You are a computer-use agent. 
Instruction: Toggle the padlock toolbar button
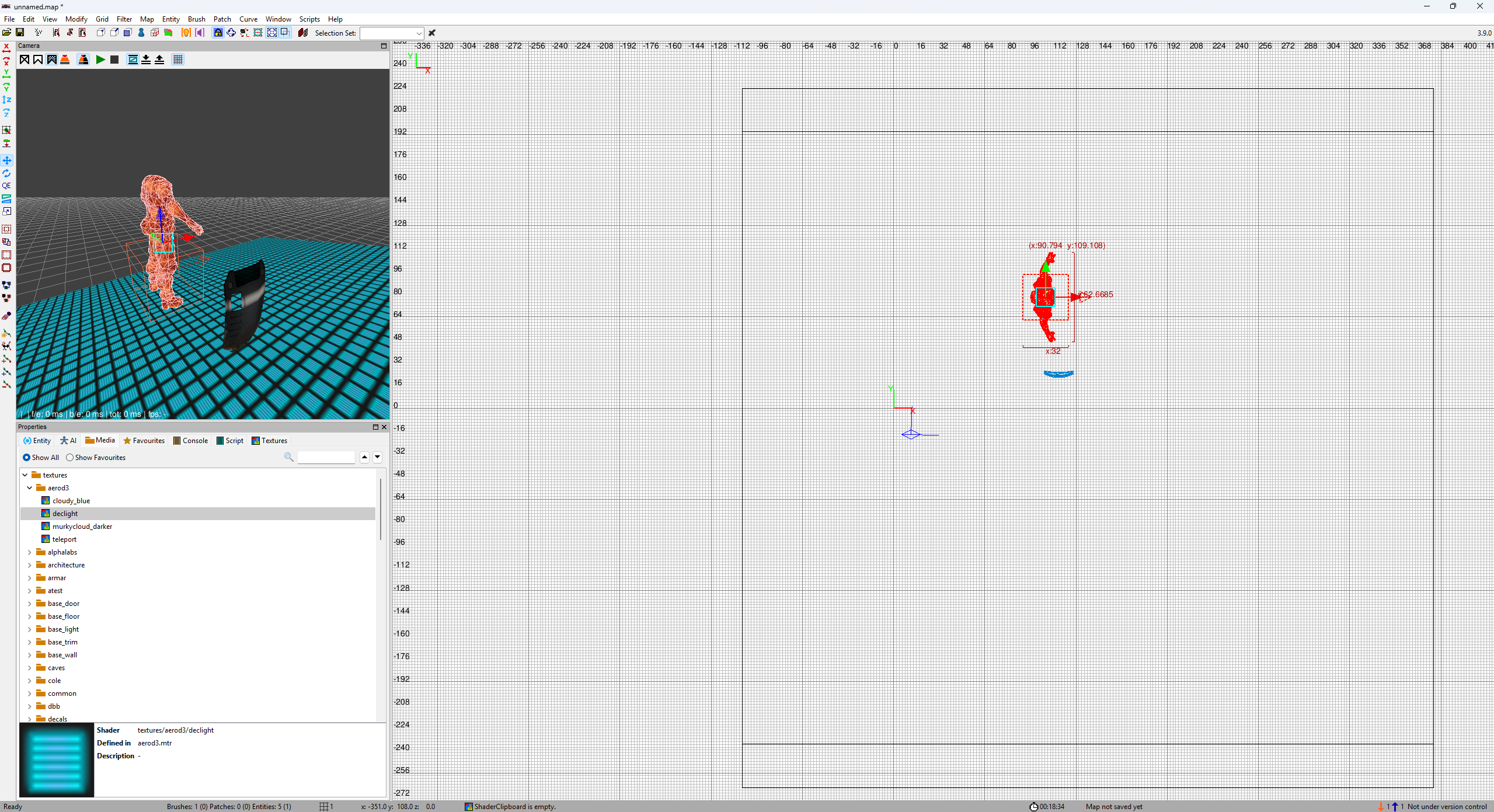218,33
